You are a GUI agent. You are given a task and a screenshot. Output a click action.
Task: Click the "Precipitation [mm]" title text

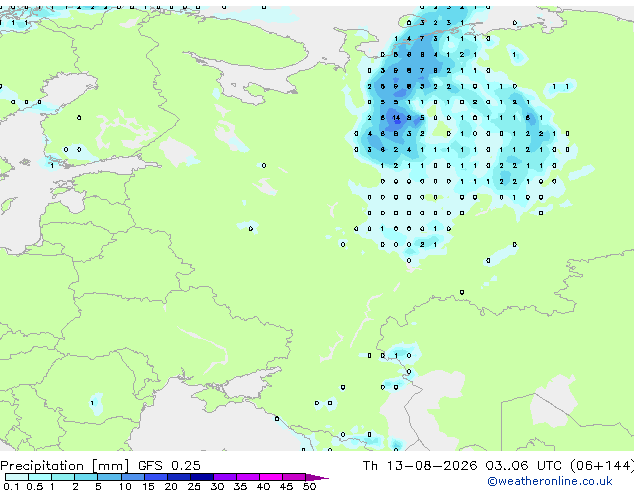point(65,466)
